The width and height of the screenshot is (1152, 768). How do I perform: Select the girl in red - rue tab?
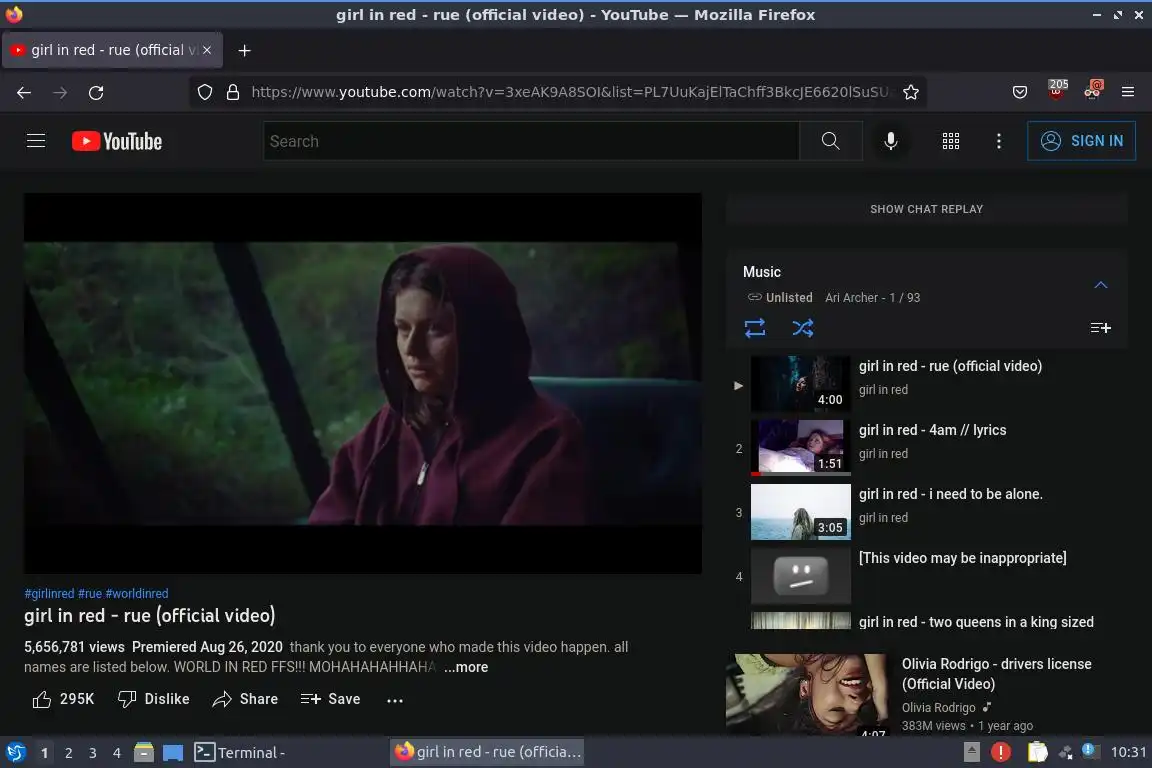(x=112, y=50)
